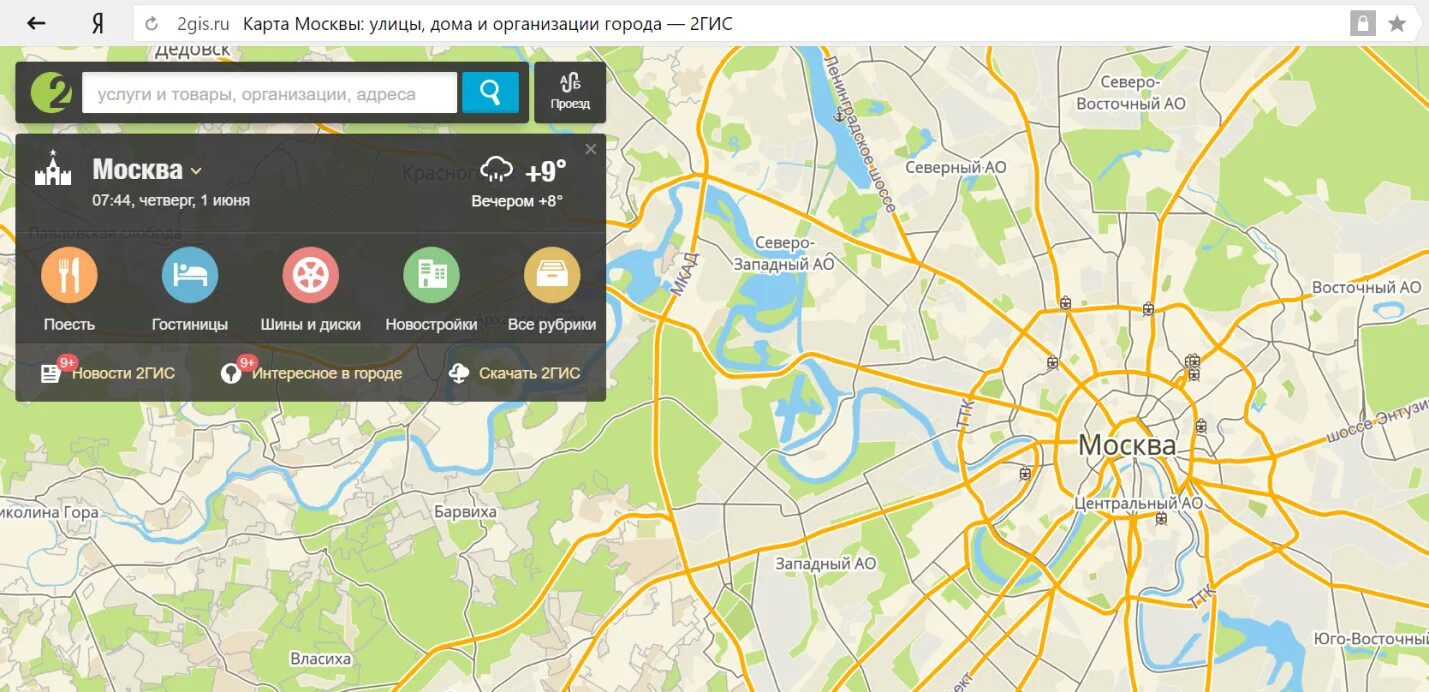Open the Интересное в городе link
Screen dimensions: 1429x692
coord(327,374)
